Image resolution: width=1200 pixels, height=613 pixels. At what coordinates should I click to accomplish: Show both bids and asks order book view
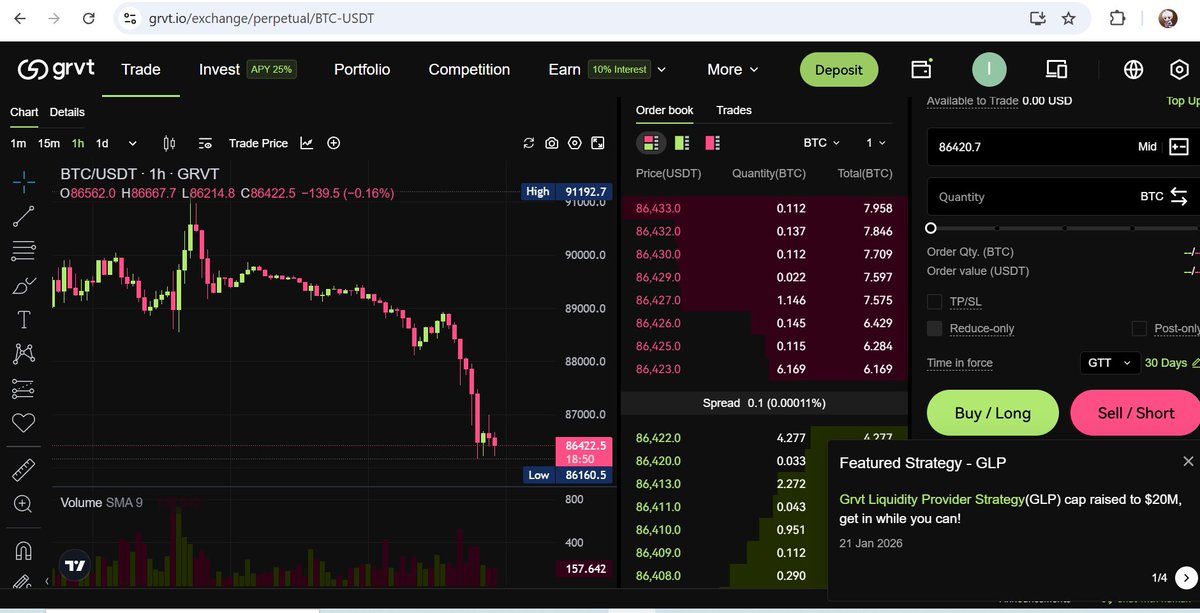click(x=651, y=143)
